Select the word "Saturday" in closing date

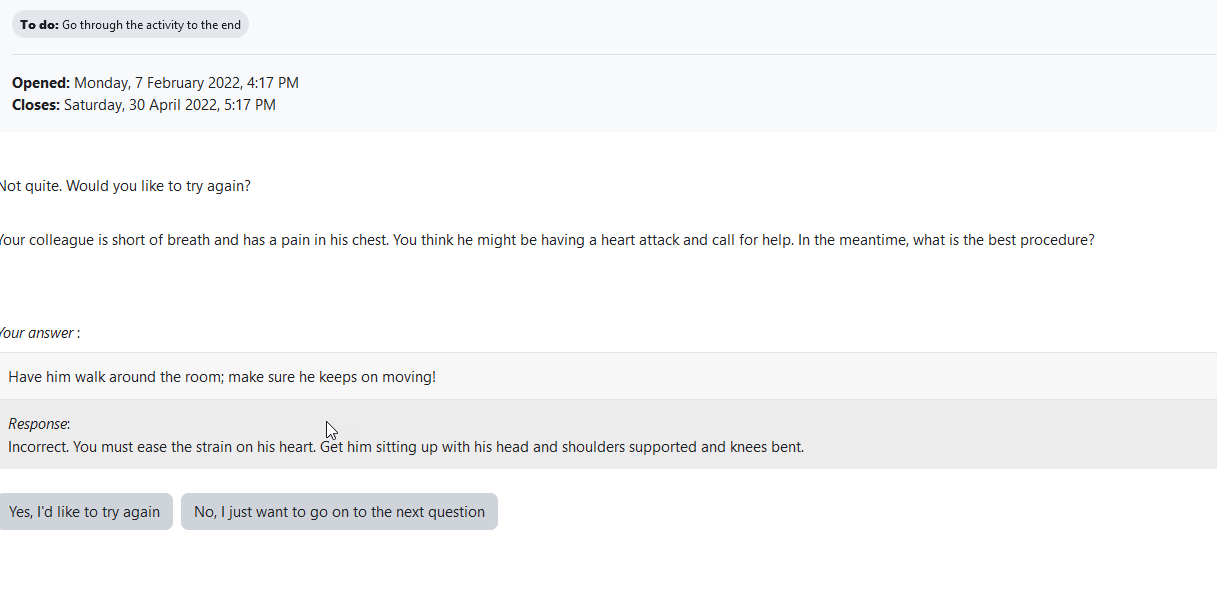[x=93, y=105]
